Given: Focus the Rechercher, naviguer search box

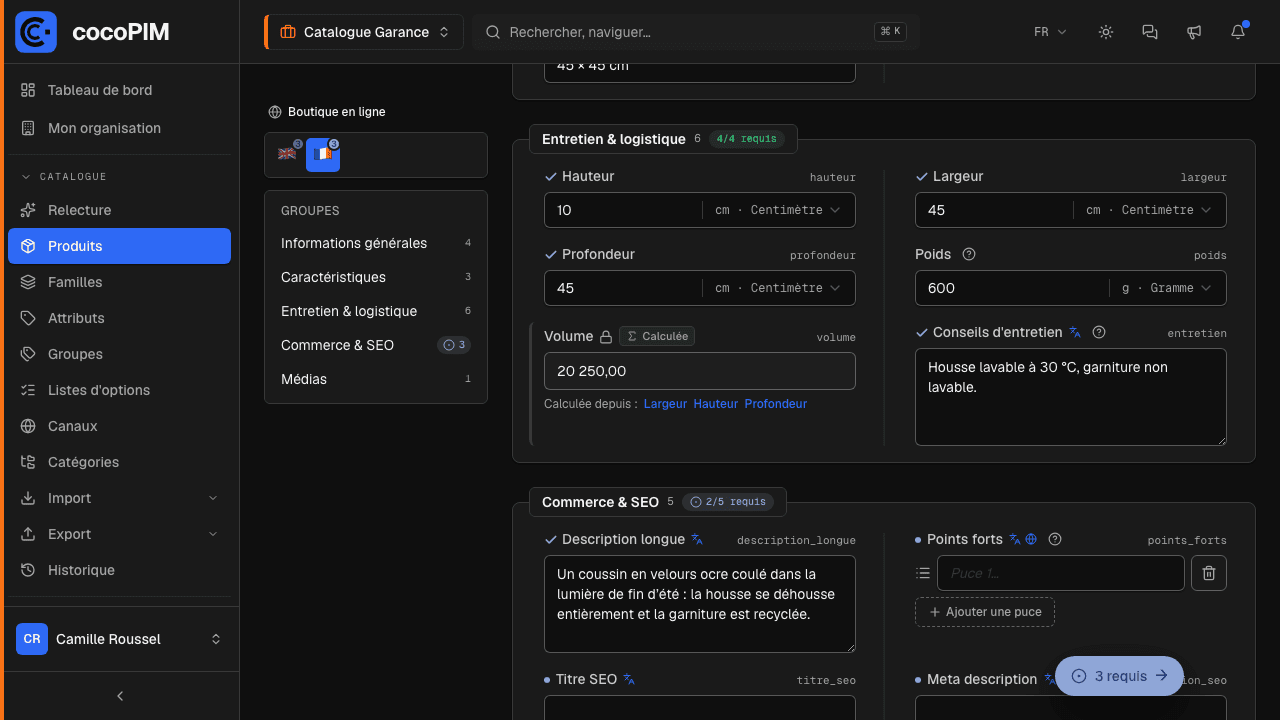Looking at the screenshot, I should click(696, 32).
